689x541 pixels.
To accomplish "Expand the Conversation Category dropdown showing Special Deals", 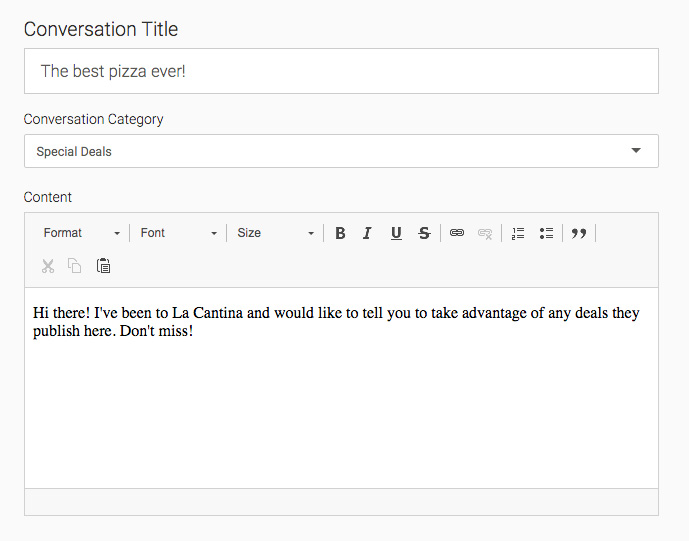I will pyautogui.click(x=341, y=151).
